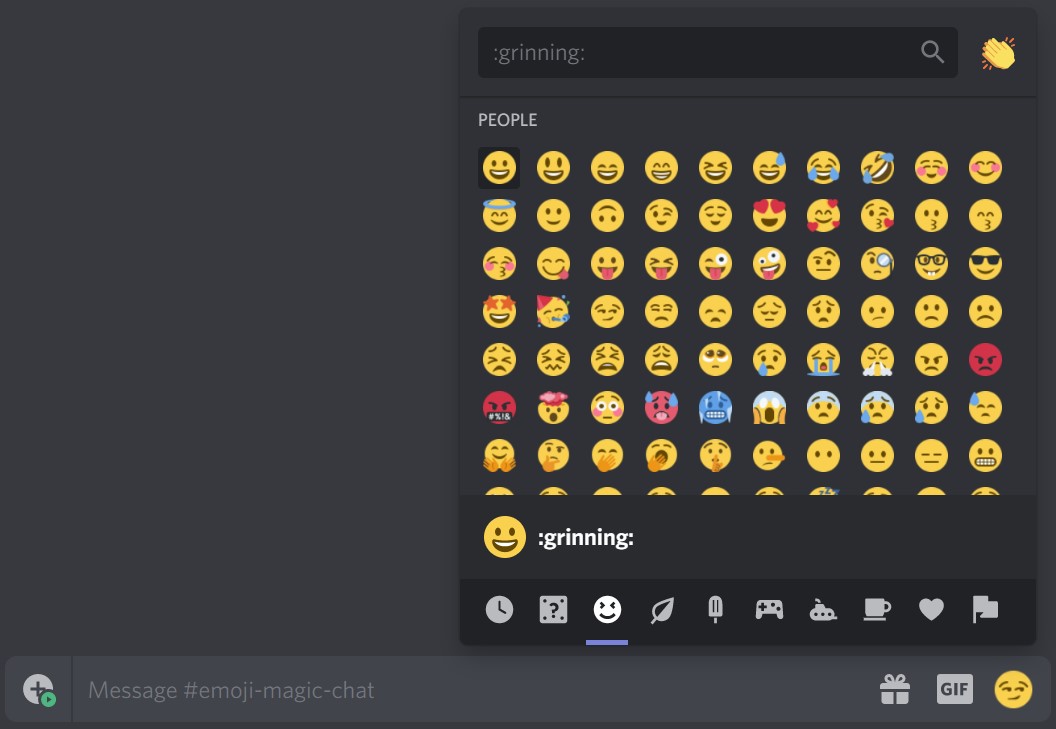This screenshot has height=729, width=1056.
Task: Pick the angel halo face emoji
Action: [x=499, y=216]
